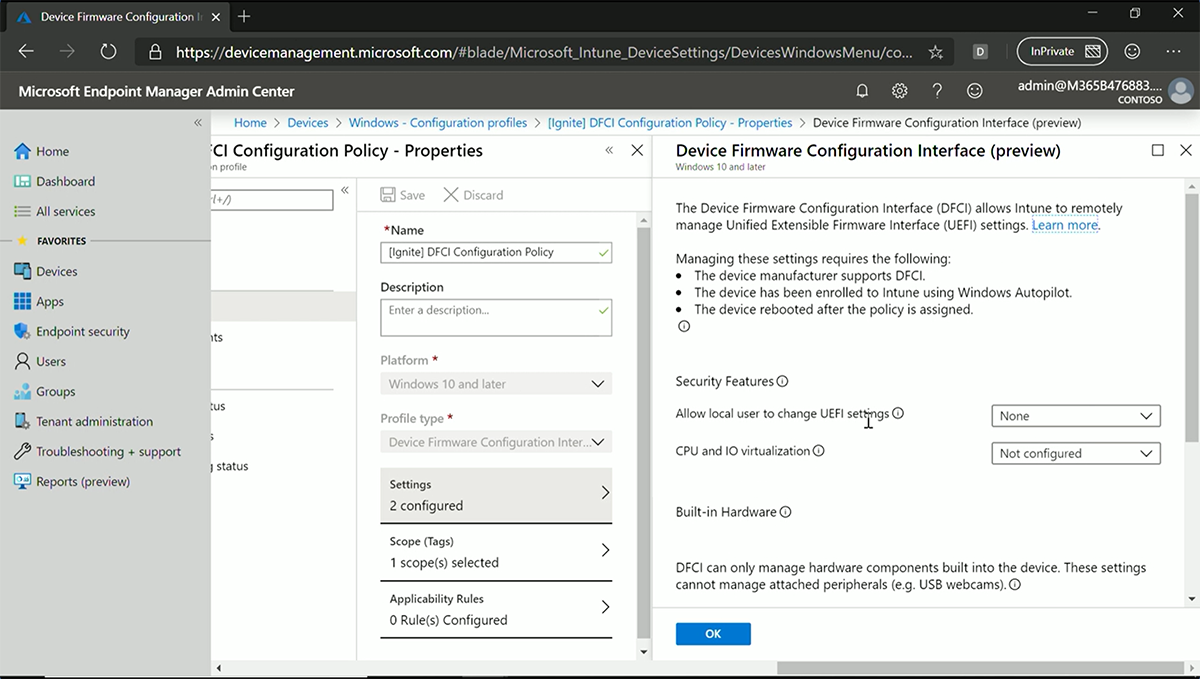Screen dimensions: 1200x679
Task: Open Allow local user UEFI settings dropdown
Action: click(x=1075, y=416)
